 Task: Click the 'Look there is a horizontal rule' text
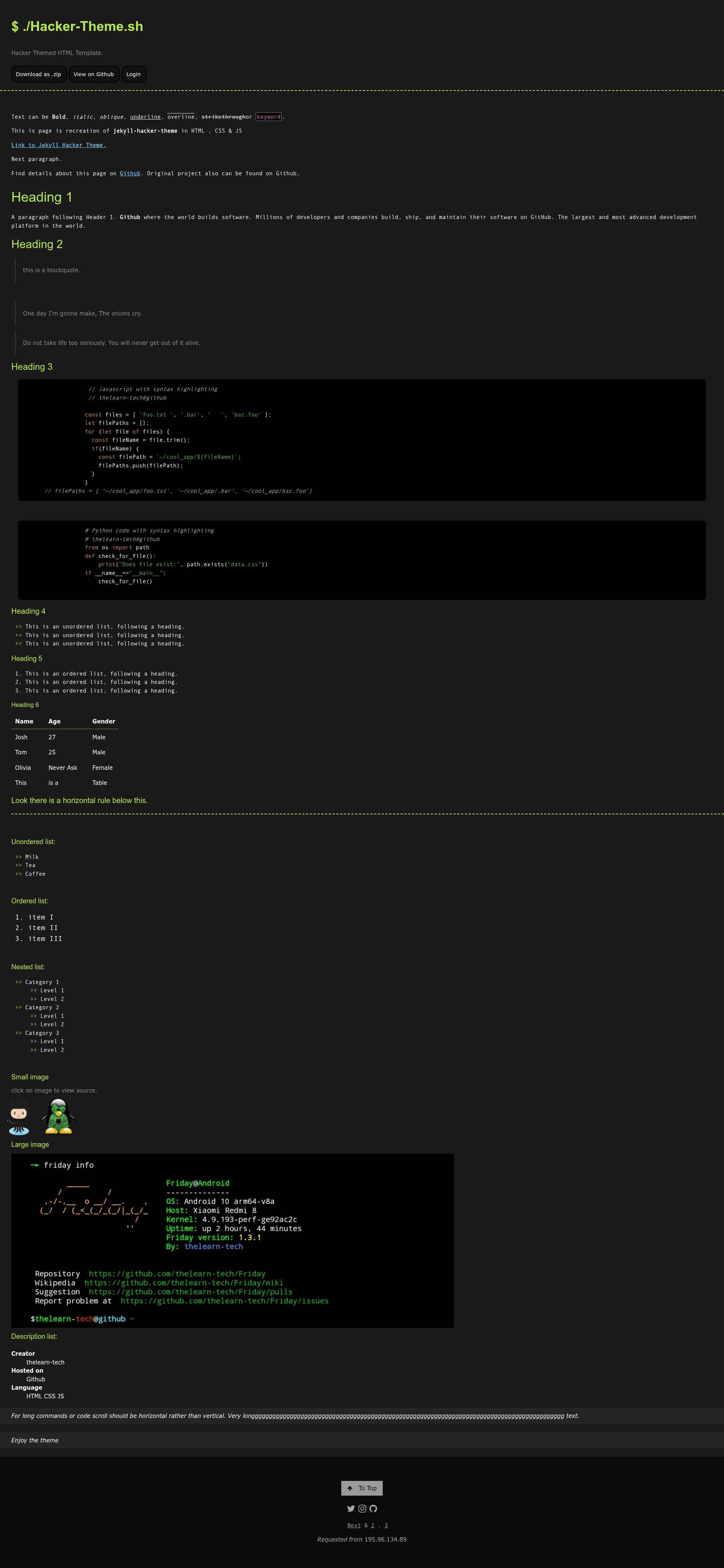(79, 800)
